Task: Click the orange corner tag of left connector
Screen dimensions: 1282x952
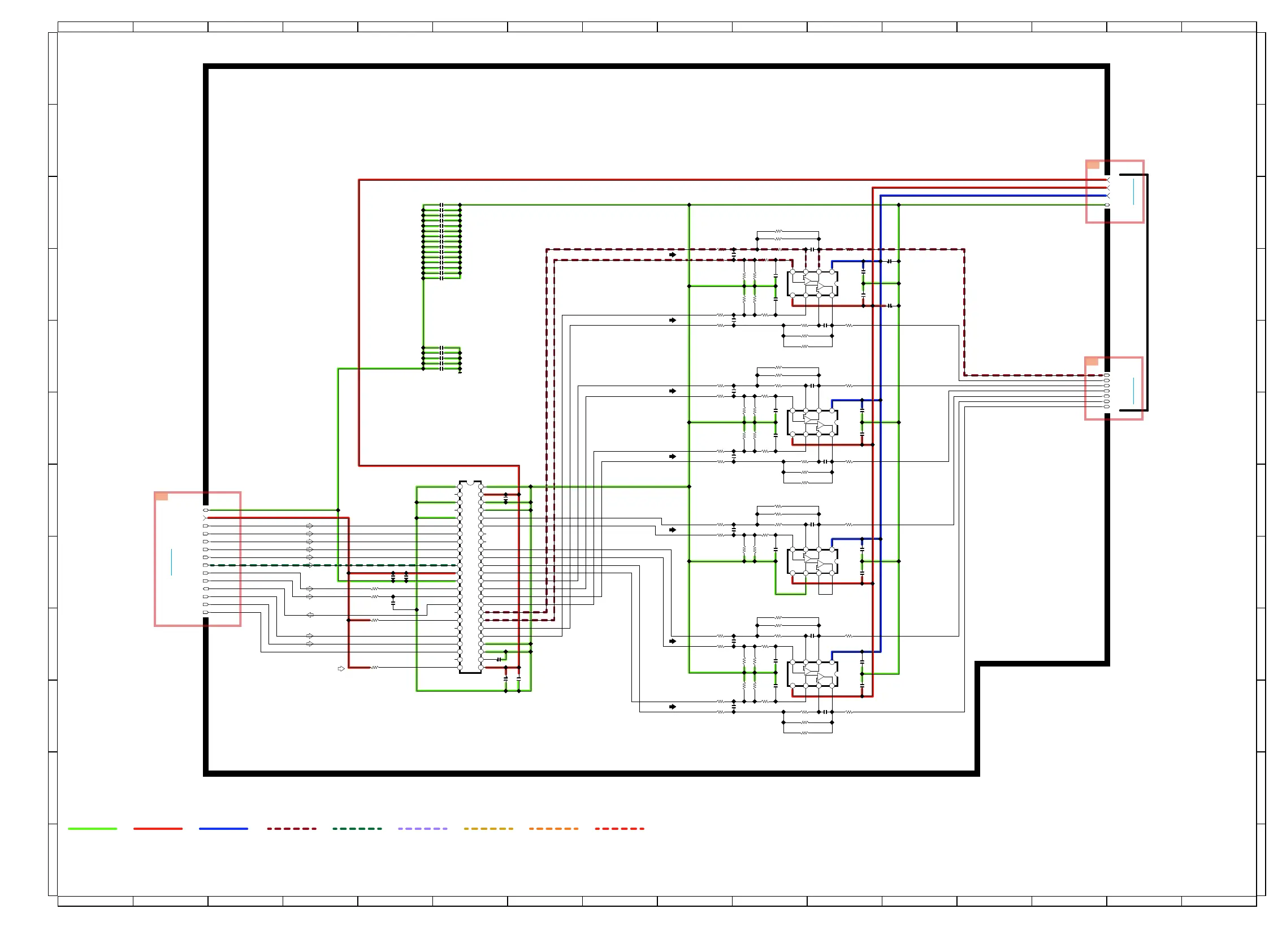Action: pyautogui.click(x=161, y=496)
